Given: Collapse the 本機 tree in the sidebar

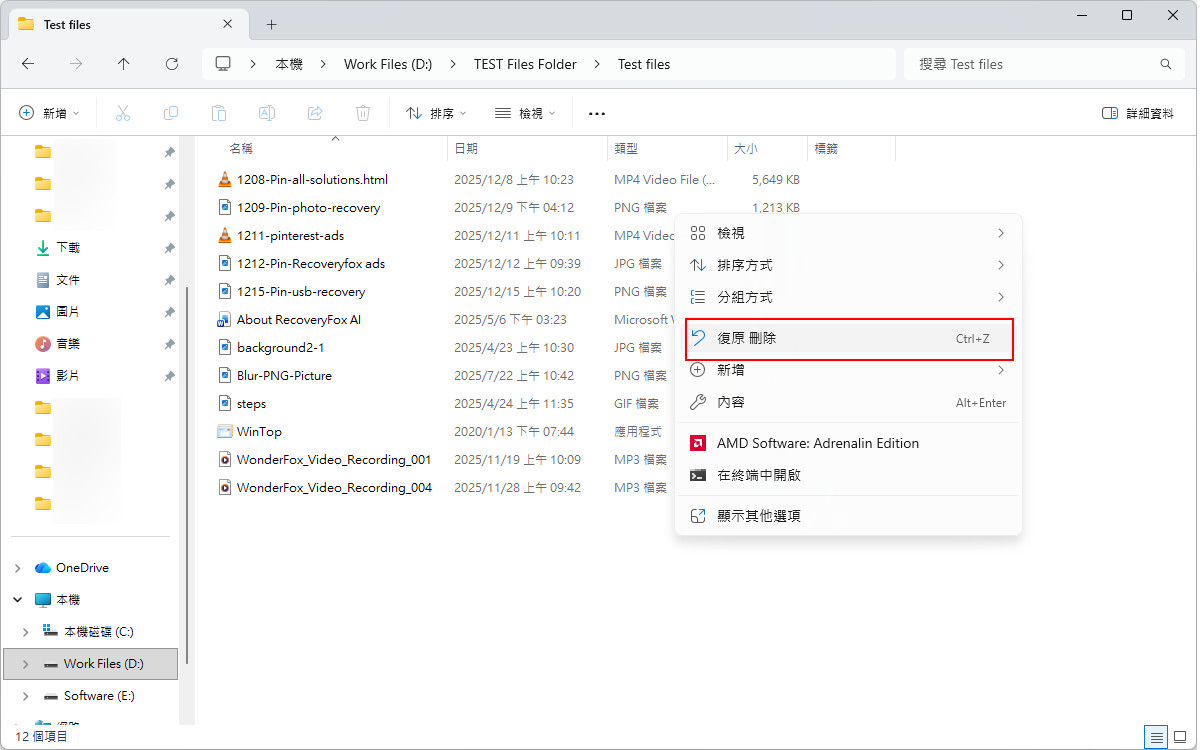Looking at the screenshot, I should 17,599.
